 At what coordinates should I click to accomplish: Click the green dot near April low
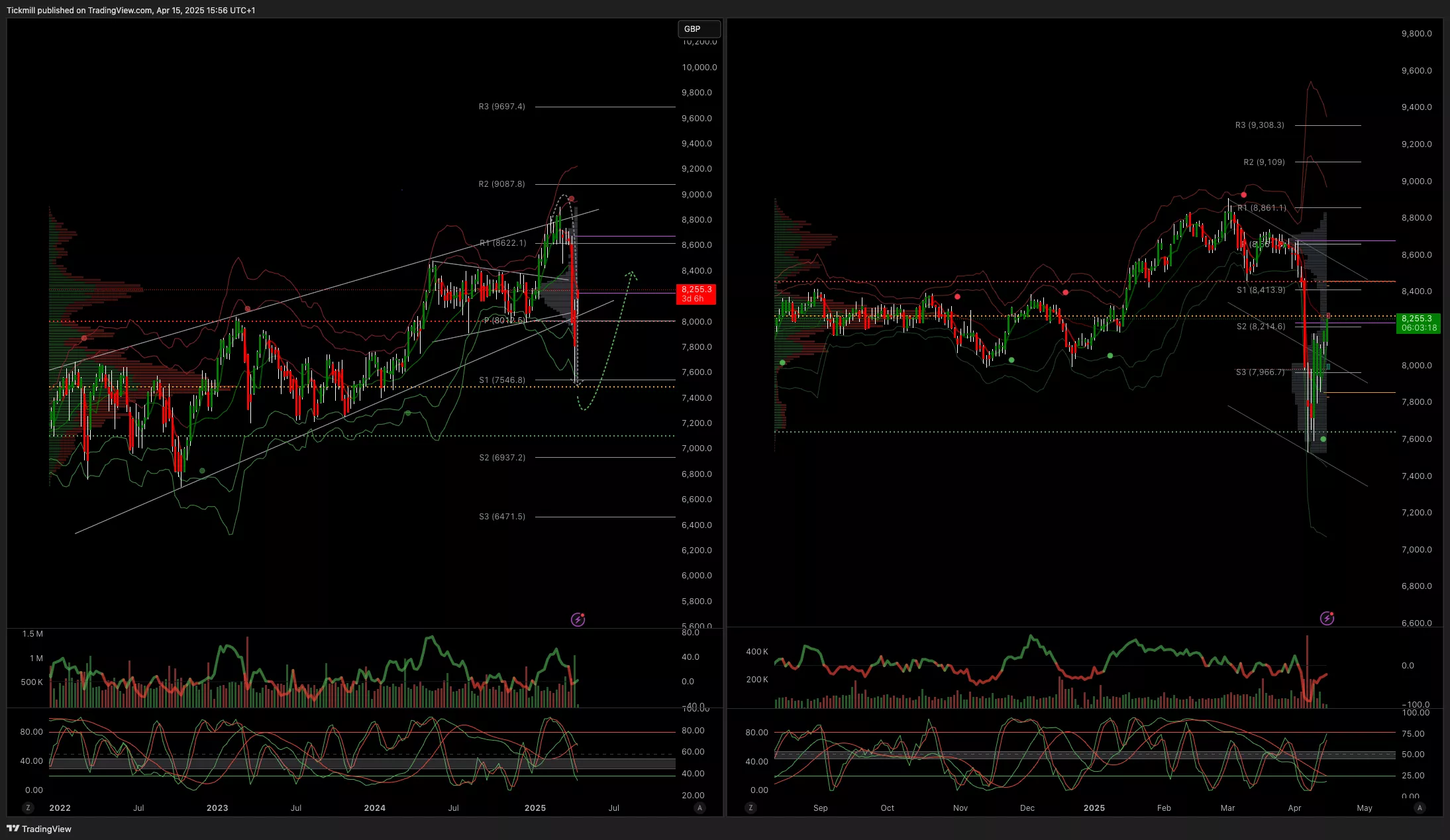pyautogui.click(x=1323, y=439)
